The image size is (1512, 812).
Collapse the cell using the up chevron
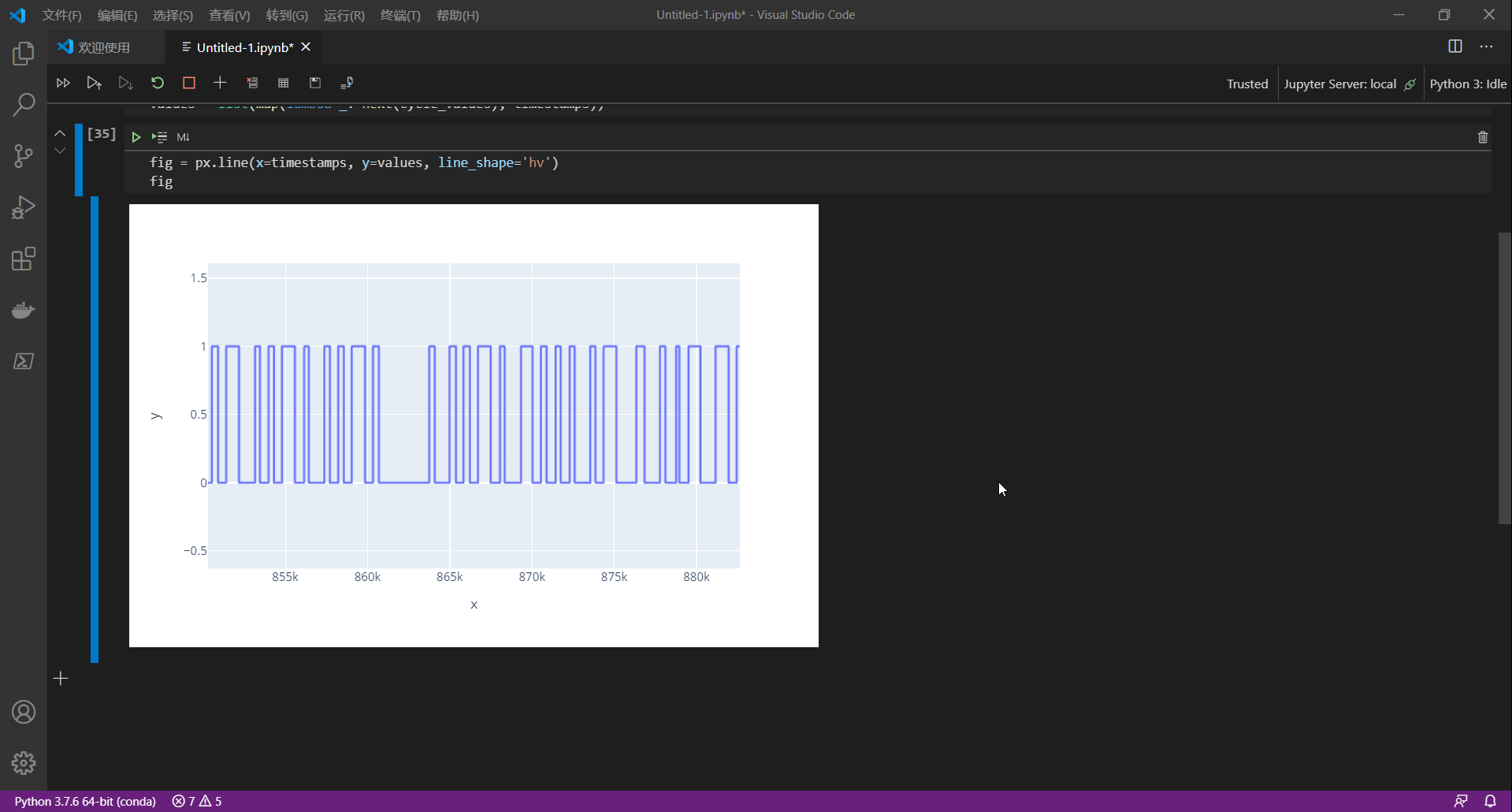pos(59,132)
